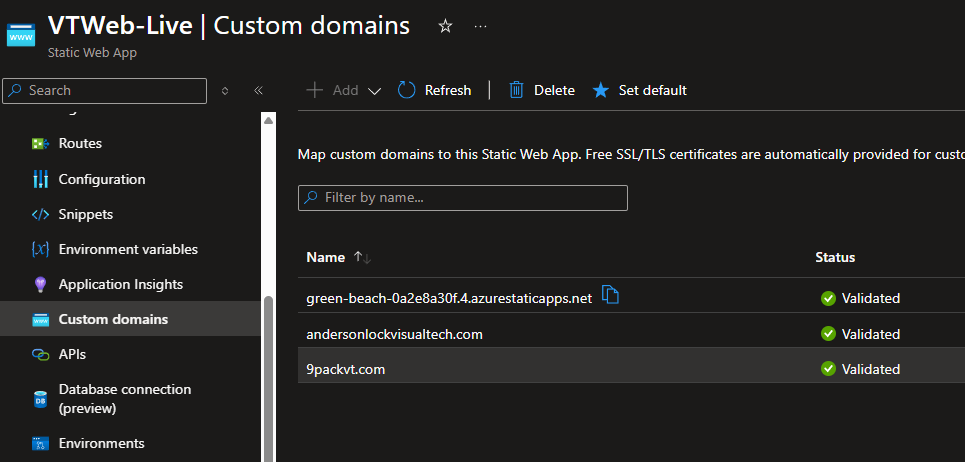
Task: Click the Snippets code icon
Action: (41, 215)
